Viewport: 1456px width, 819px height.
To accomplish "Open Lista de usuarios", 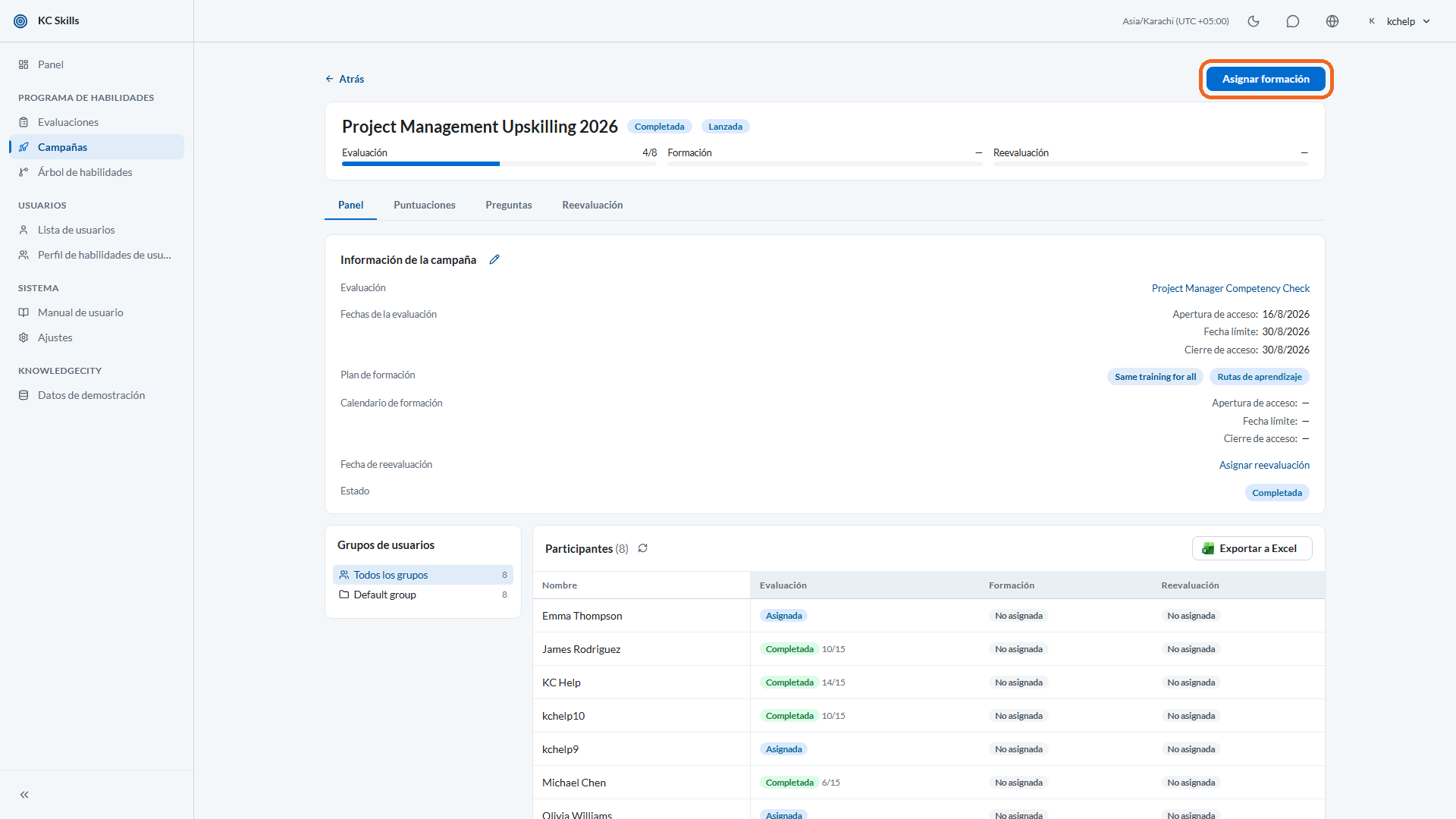I will pyautogui.click(x=97, y=230).
